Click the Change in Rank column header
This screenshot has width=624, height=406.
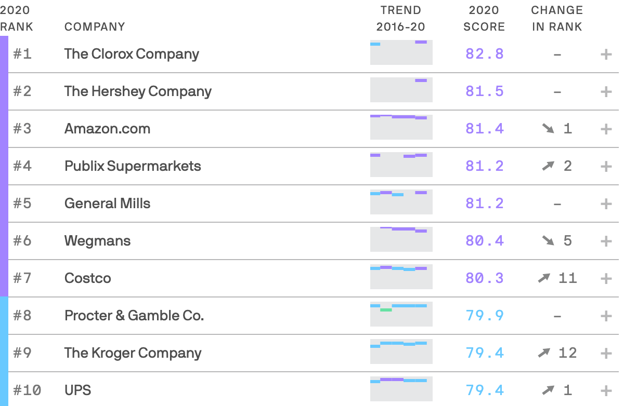coord(556,18)
